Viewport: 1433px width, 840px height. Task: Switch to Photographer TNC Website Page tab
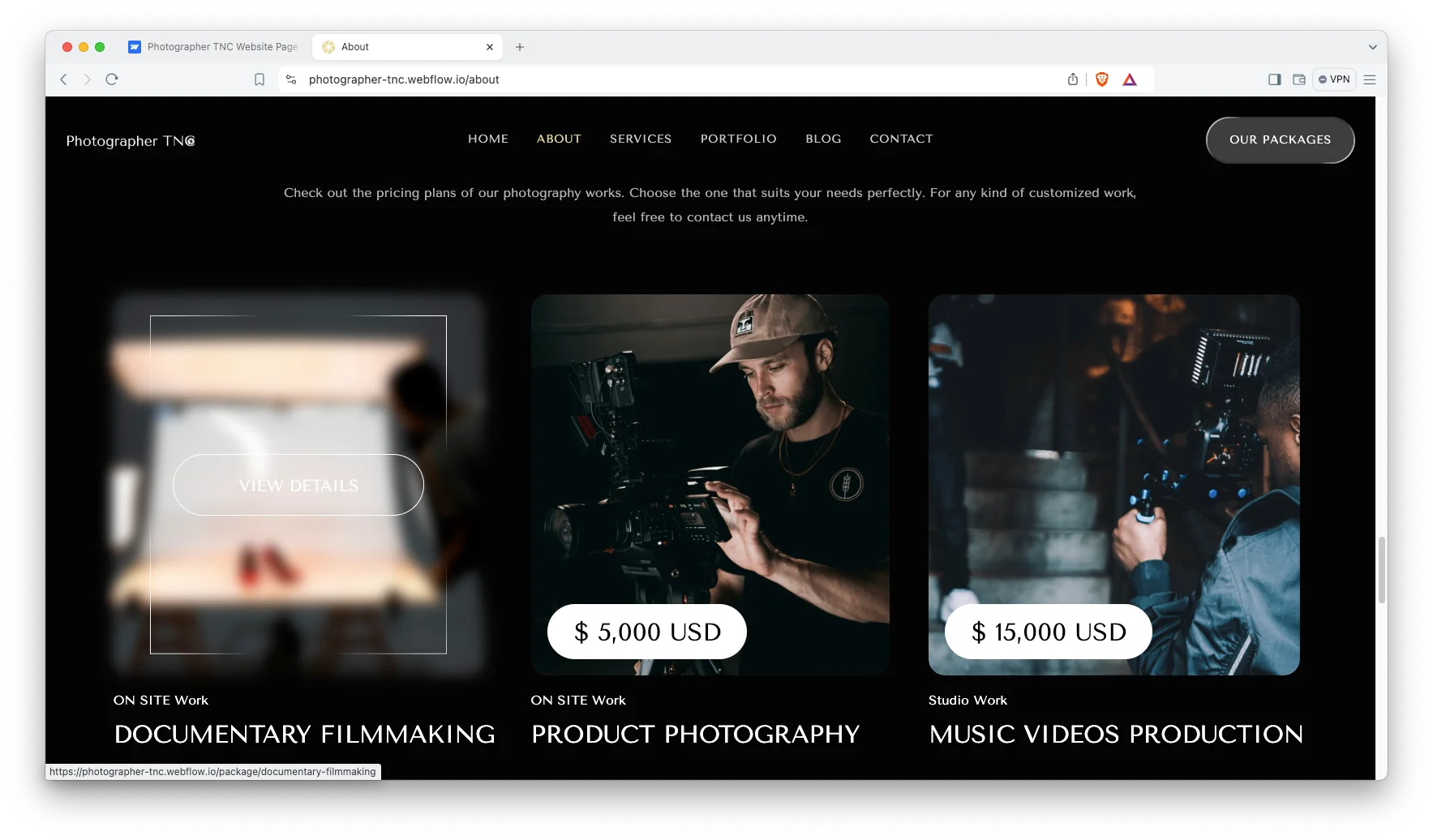(214, 47)
